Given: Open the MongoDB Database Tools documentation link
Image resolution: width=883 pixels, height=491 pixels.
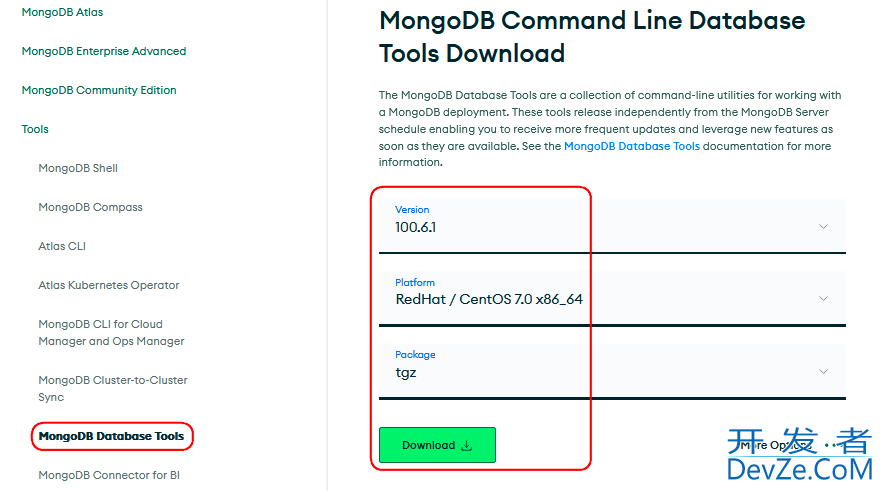Looking at the screenshot, I should [632, 146].
